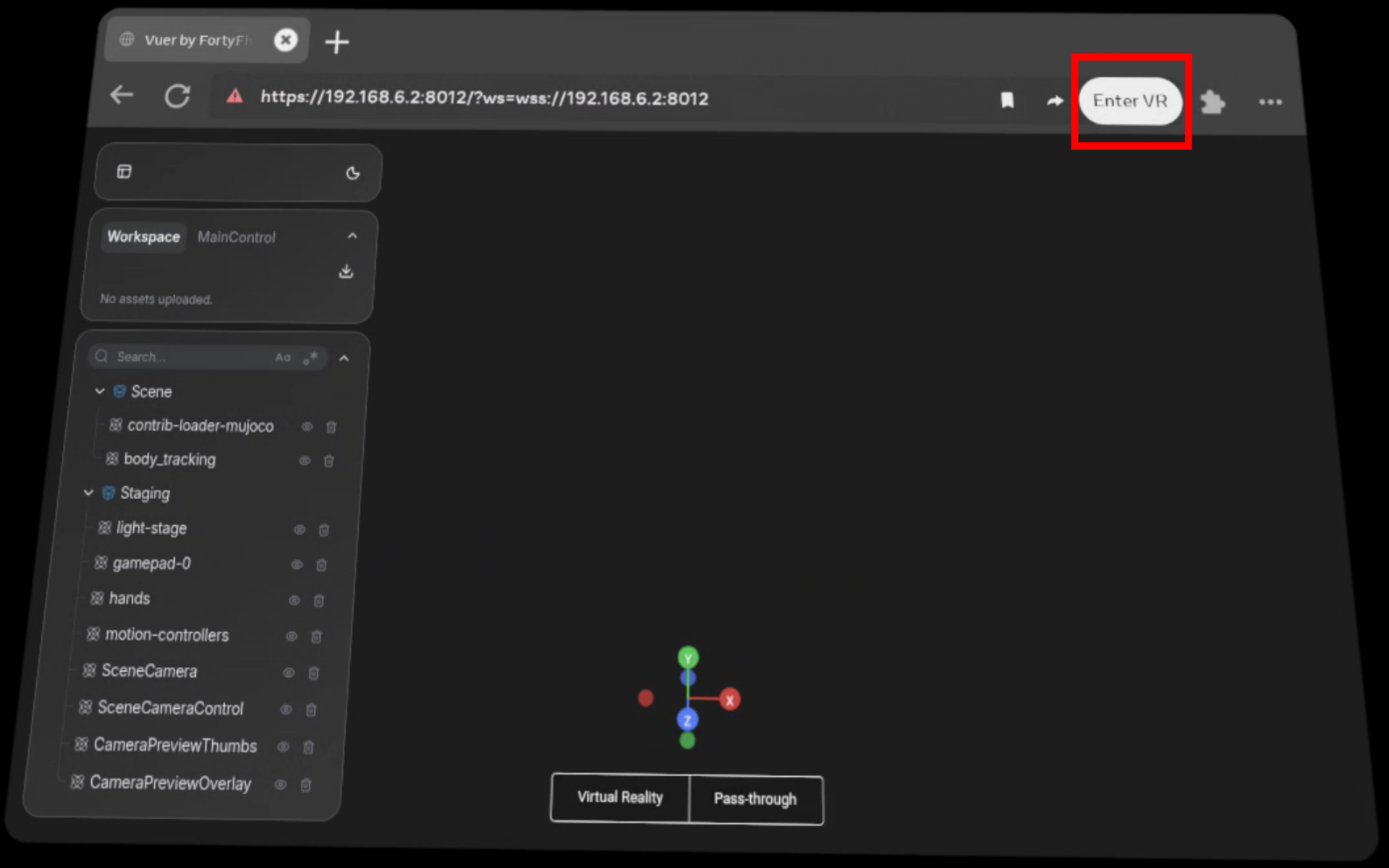The image size is (1389, 868).
Task: Click the download assets icon in Workspace panel
Action: [346, 271]
